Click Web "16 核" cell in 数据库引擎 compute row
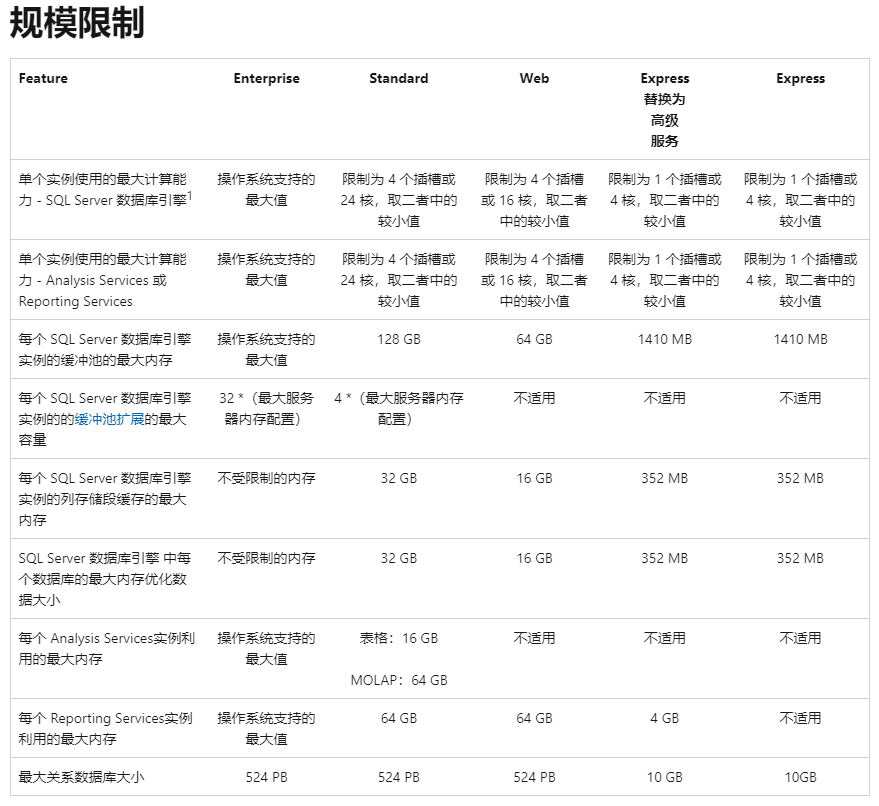 coord(534,200)
